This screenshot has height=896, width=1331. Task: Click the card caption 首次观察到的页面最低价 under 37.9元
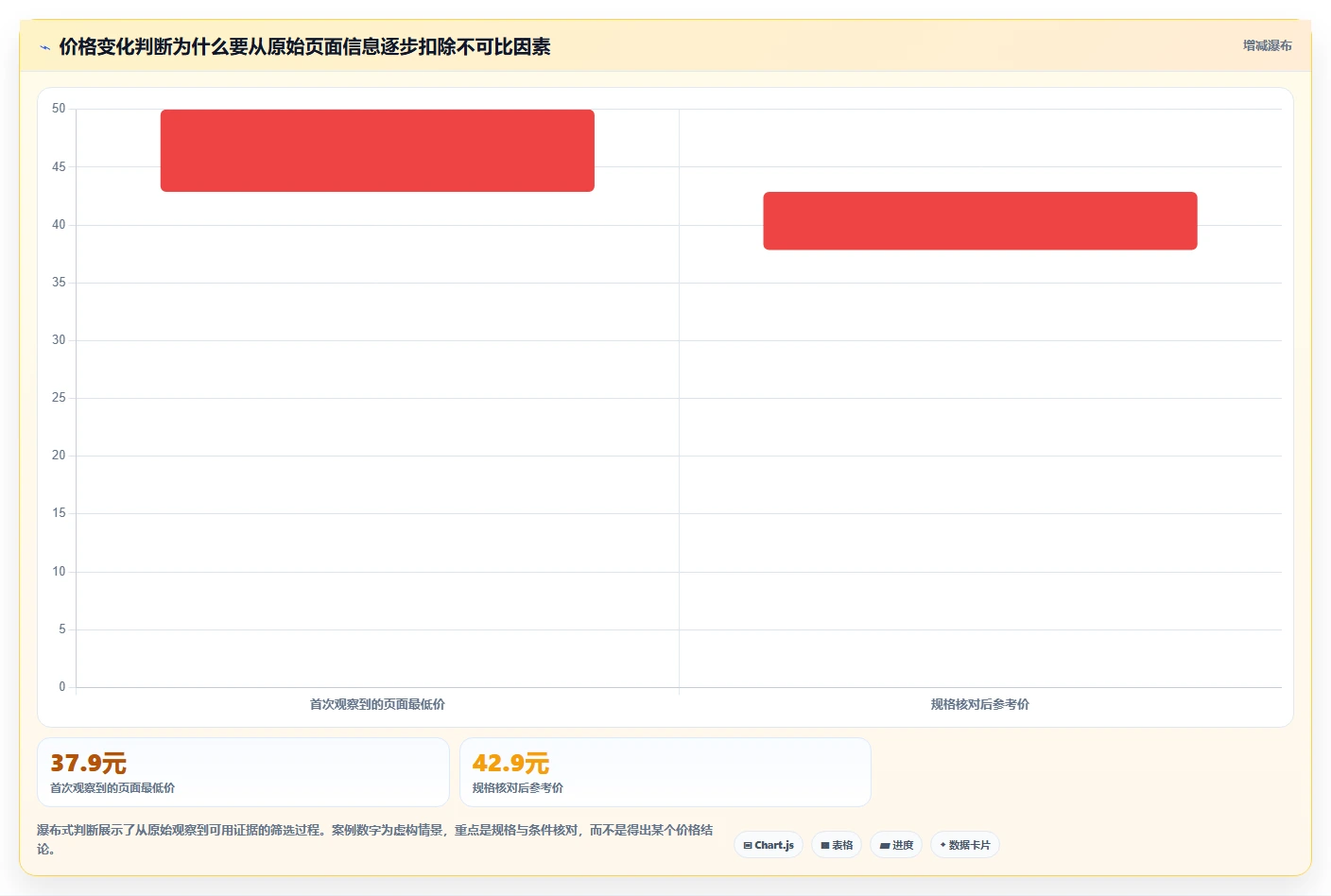112,788
